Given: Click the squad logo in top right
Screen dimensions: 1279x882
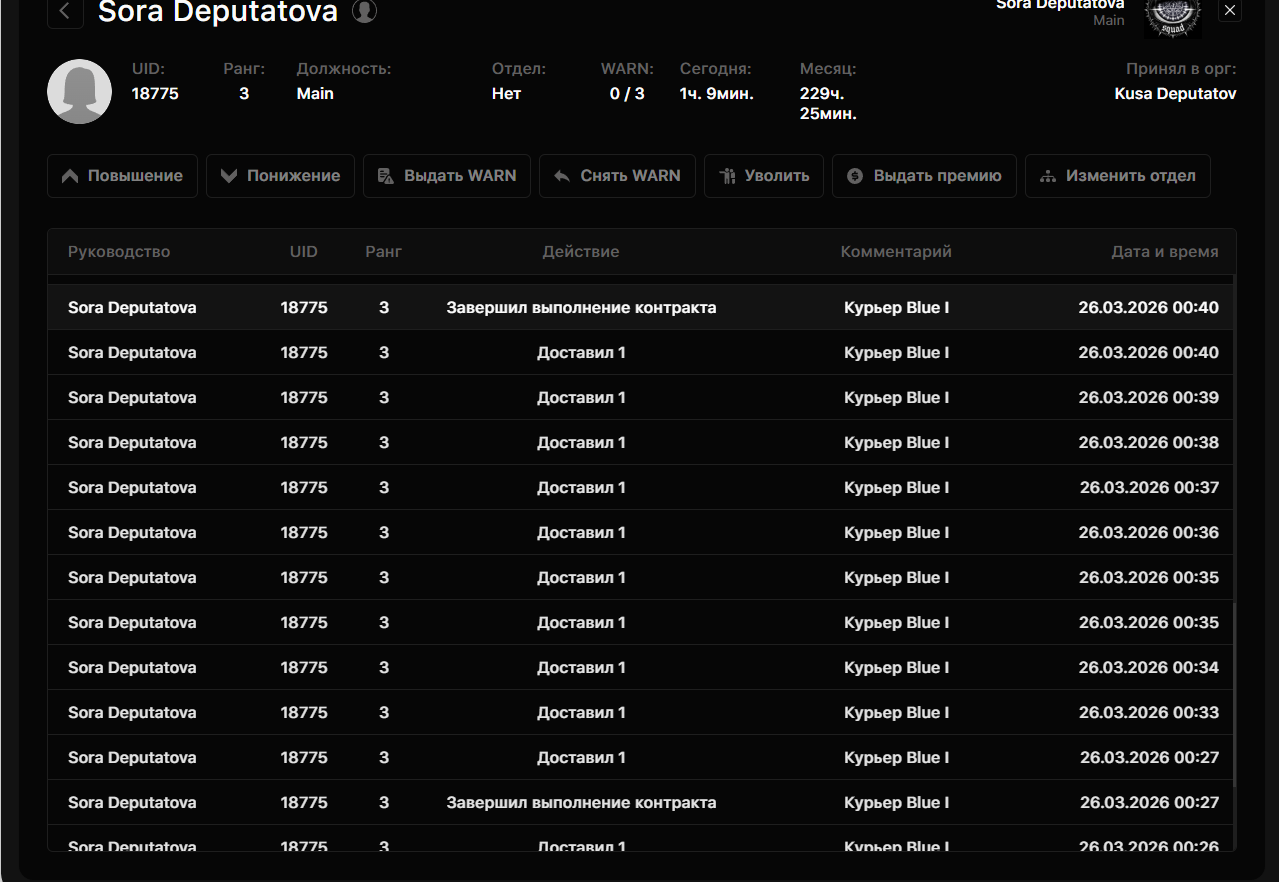Looking at the screenshot, I should (1172, 16).
